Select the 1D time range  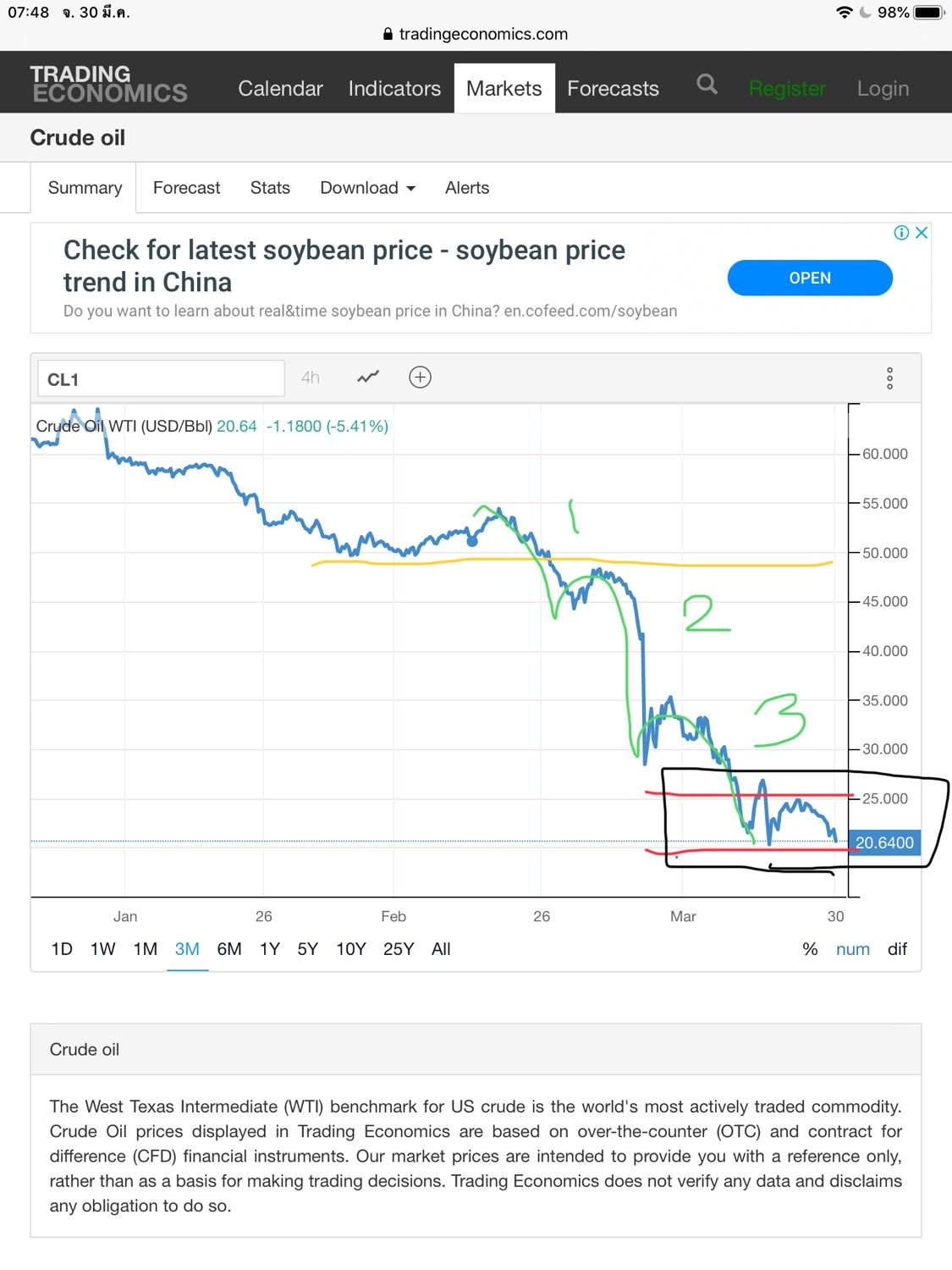click(62, 949)
